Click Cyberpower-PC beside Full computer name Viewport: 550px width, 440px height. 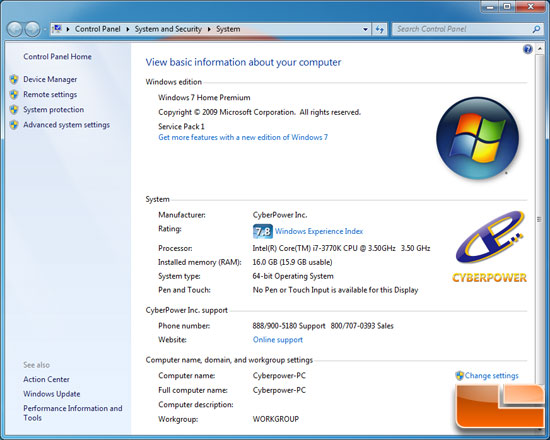(279, 390)
